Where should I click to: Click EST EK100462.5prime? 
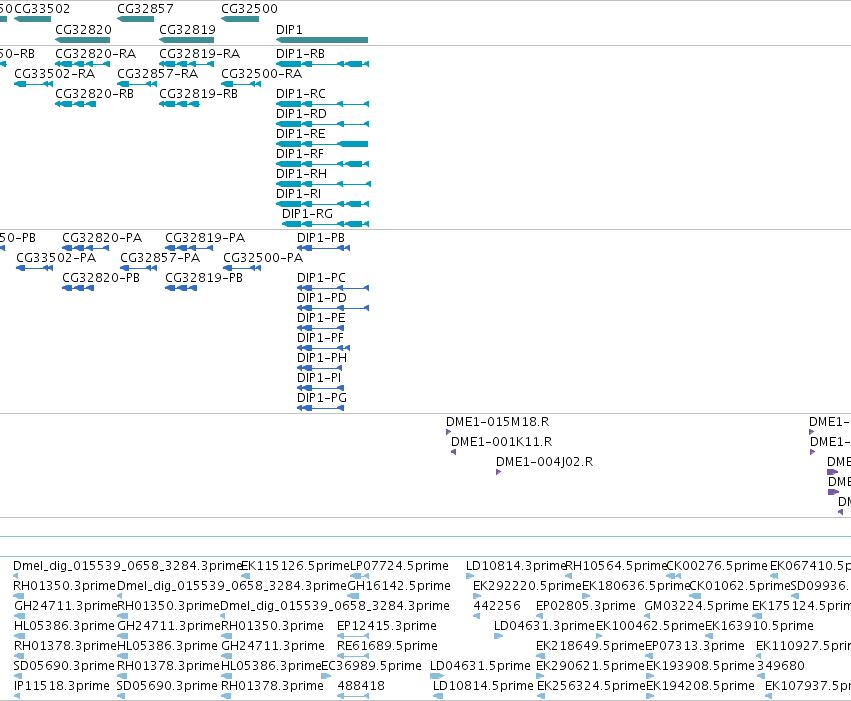pyautogui.click(x=599, y=636)
